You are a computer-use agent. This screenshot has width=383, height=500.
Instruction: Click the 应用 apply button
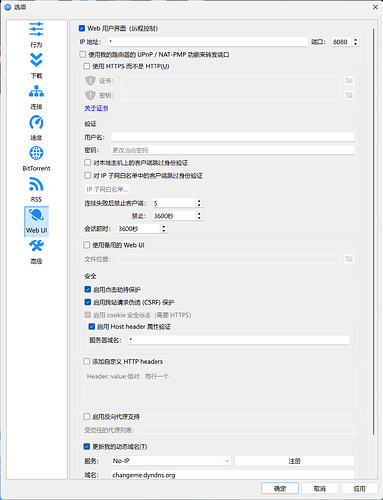[x=359, y=489]
